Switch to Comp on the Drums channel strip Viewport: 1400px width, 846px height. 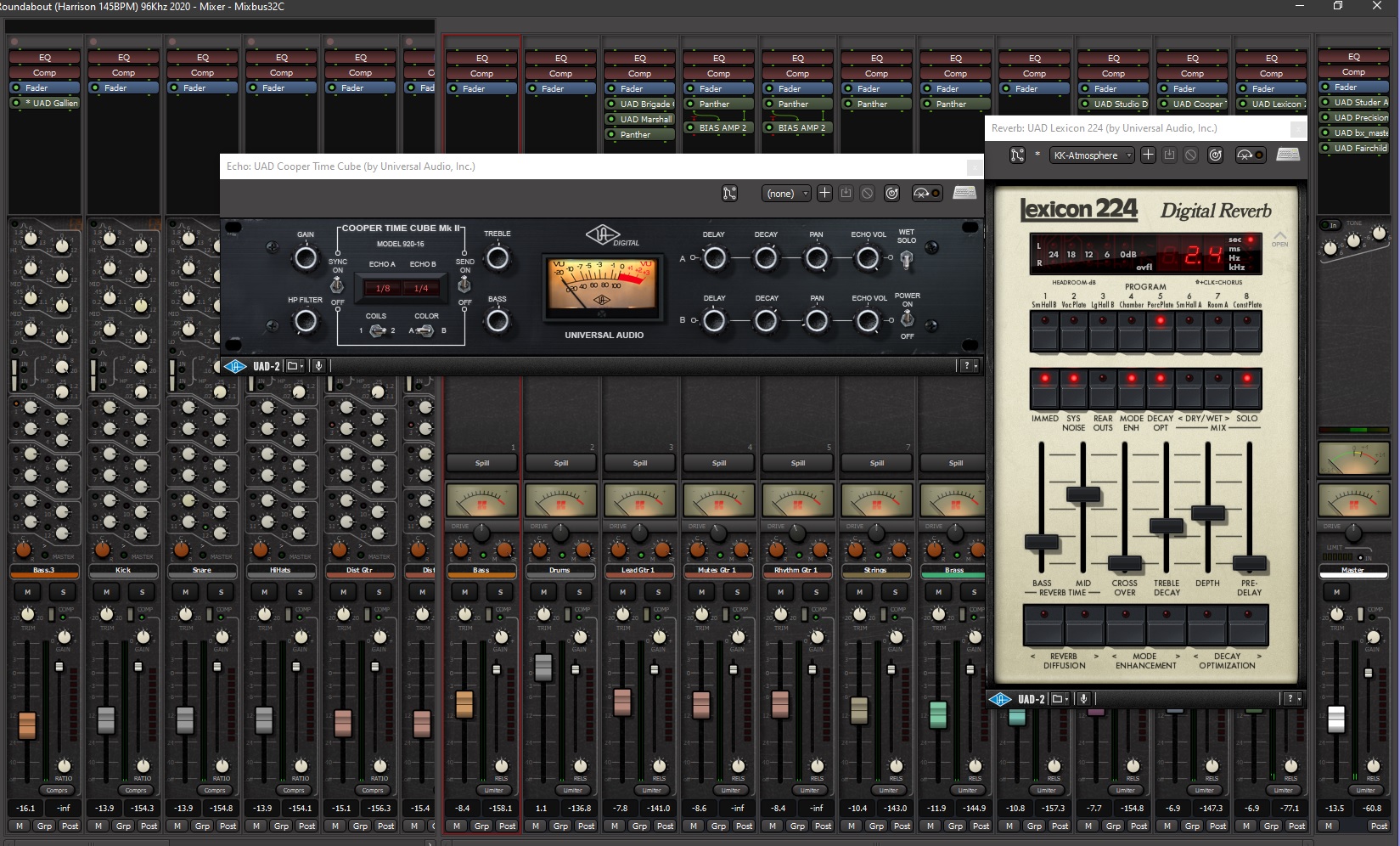560,72
